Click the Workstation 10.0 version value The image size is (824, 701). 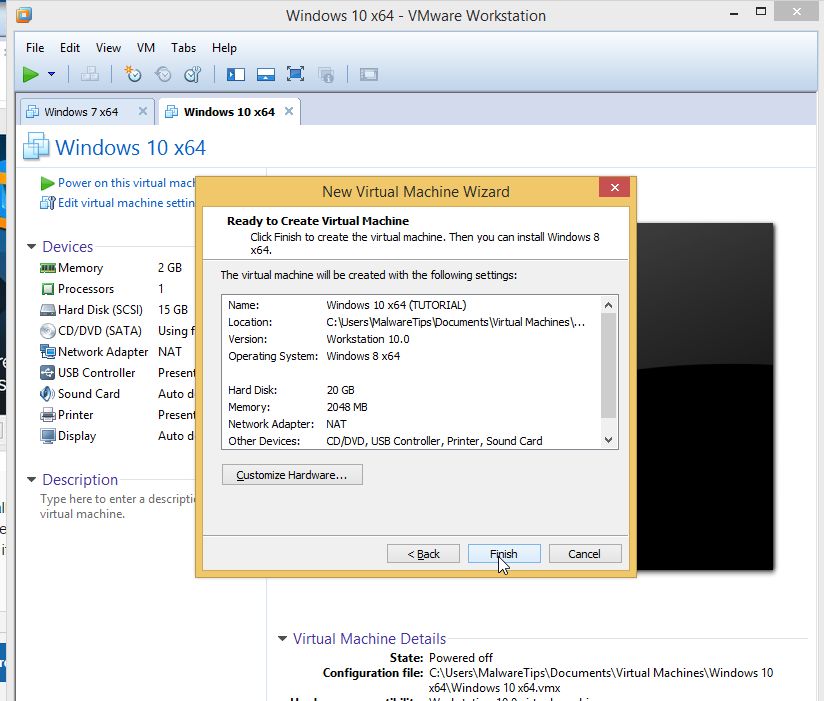[x=368, y=339]
